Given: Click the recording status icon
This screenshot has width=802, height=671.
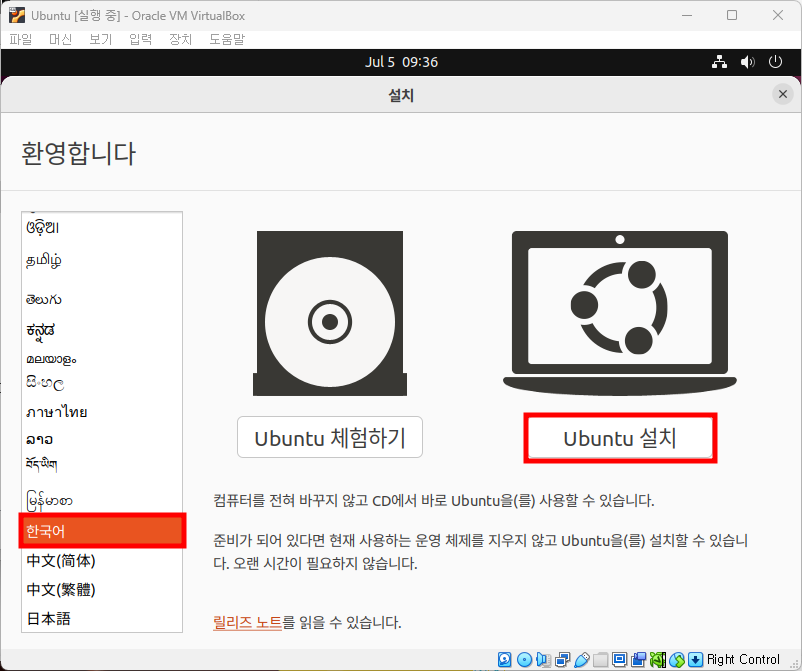Looking at the screenshot, I should [638, 659].
